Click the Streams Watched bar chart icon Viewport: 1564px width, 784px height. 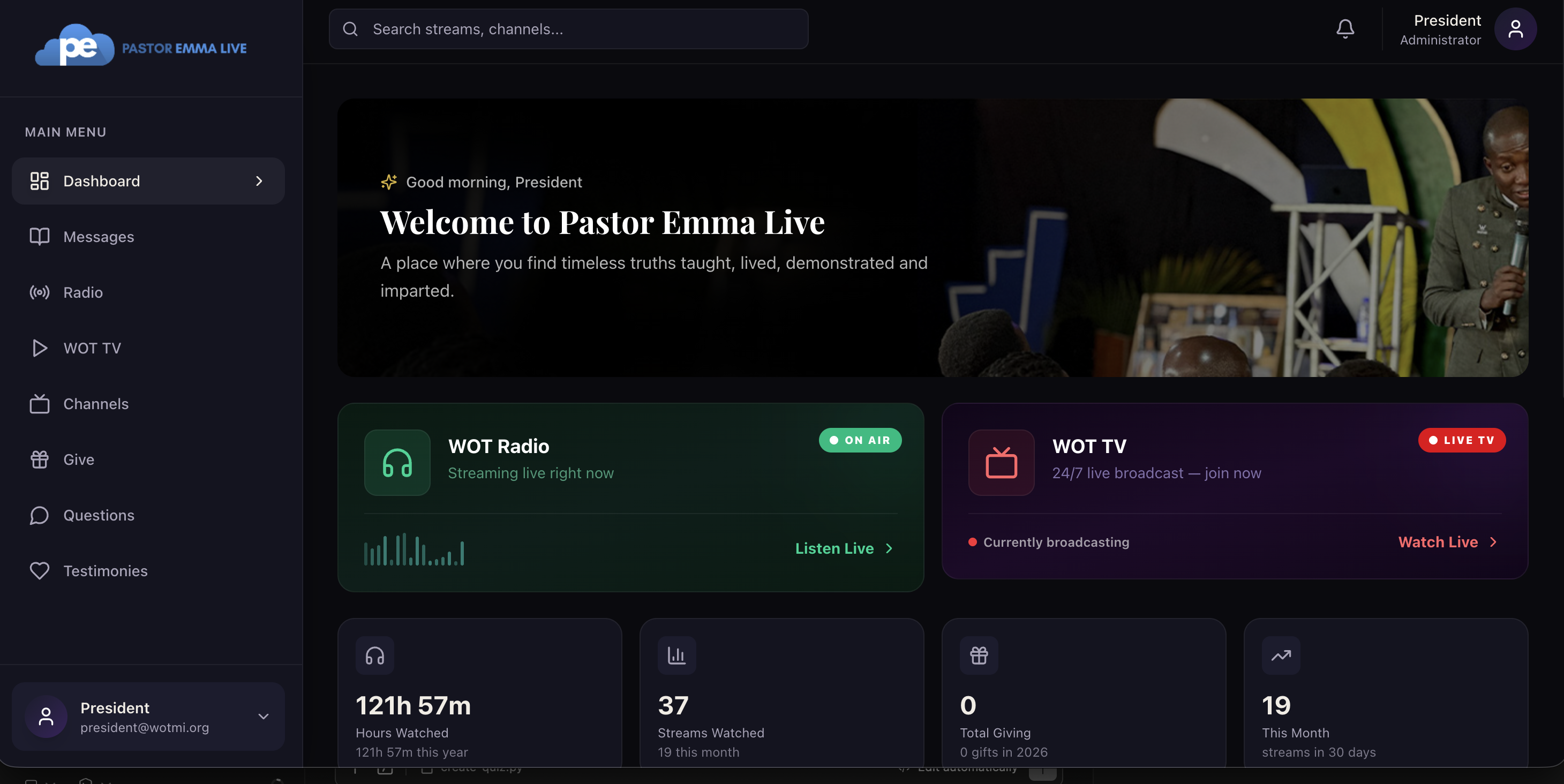(676, 655)
